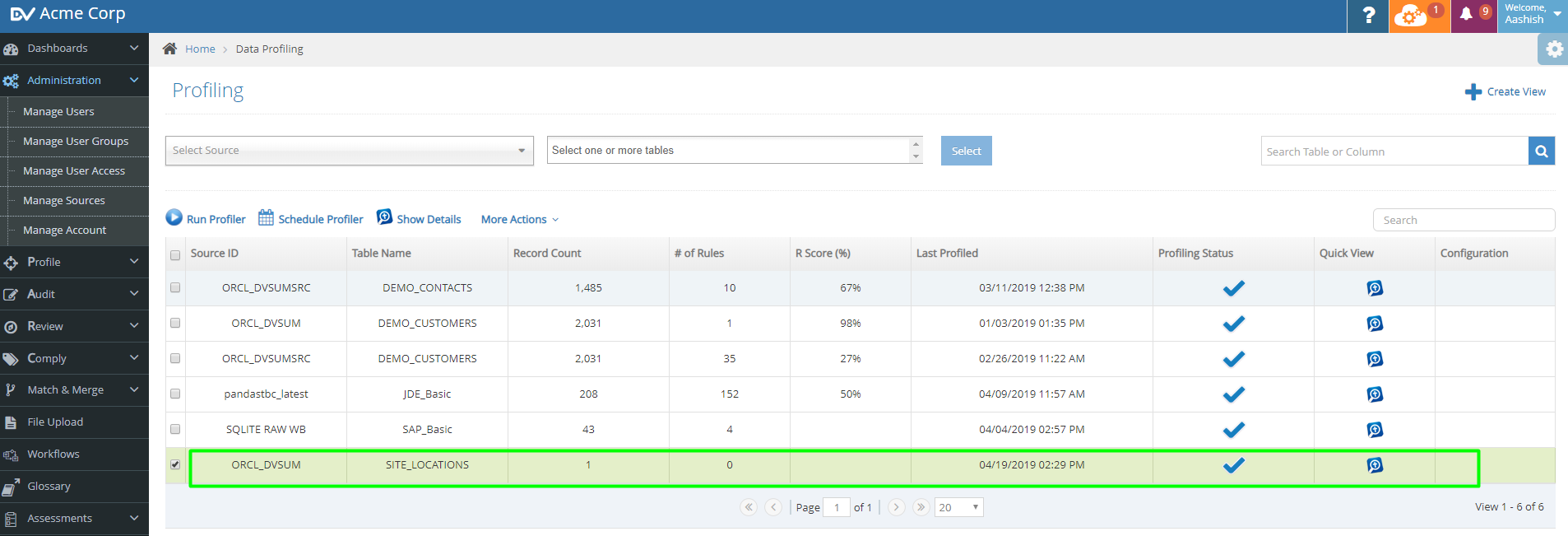1568x536 pixels.
Task: Check the ORCL_DVSUM DEMO_CUSTOMERS row checkbox
Action: [x=175, y=323]
